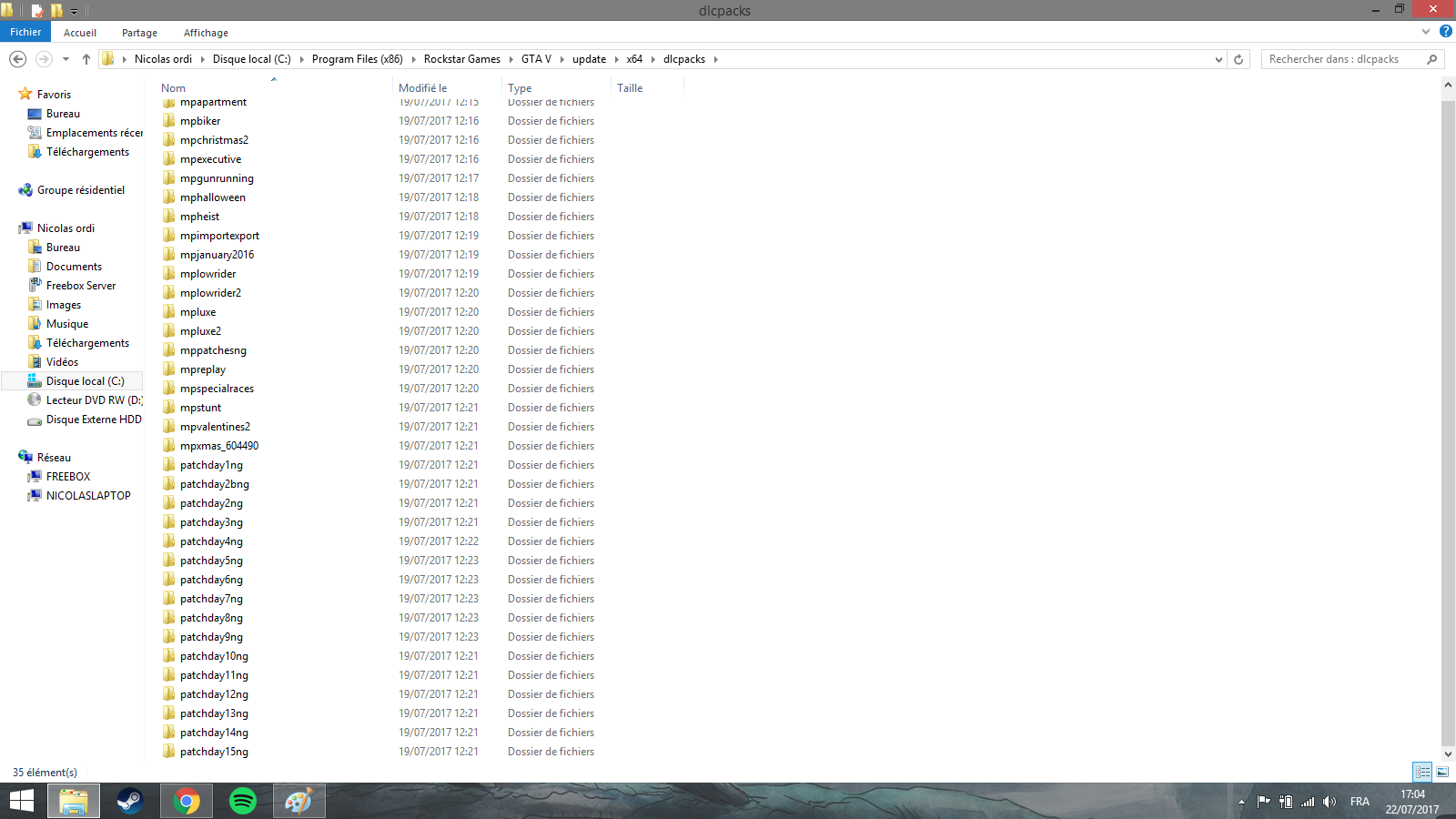Click the Back navigation arrow

click(17, 59)
